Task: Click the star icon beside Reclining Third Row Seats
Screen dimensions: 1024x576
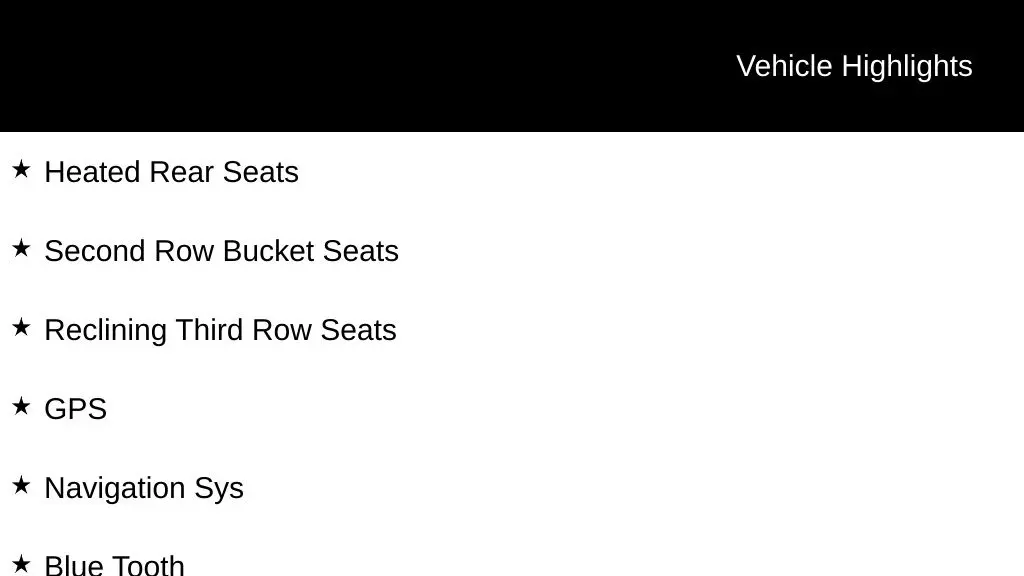Action: tap(21, 327)
